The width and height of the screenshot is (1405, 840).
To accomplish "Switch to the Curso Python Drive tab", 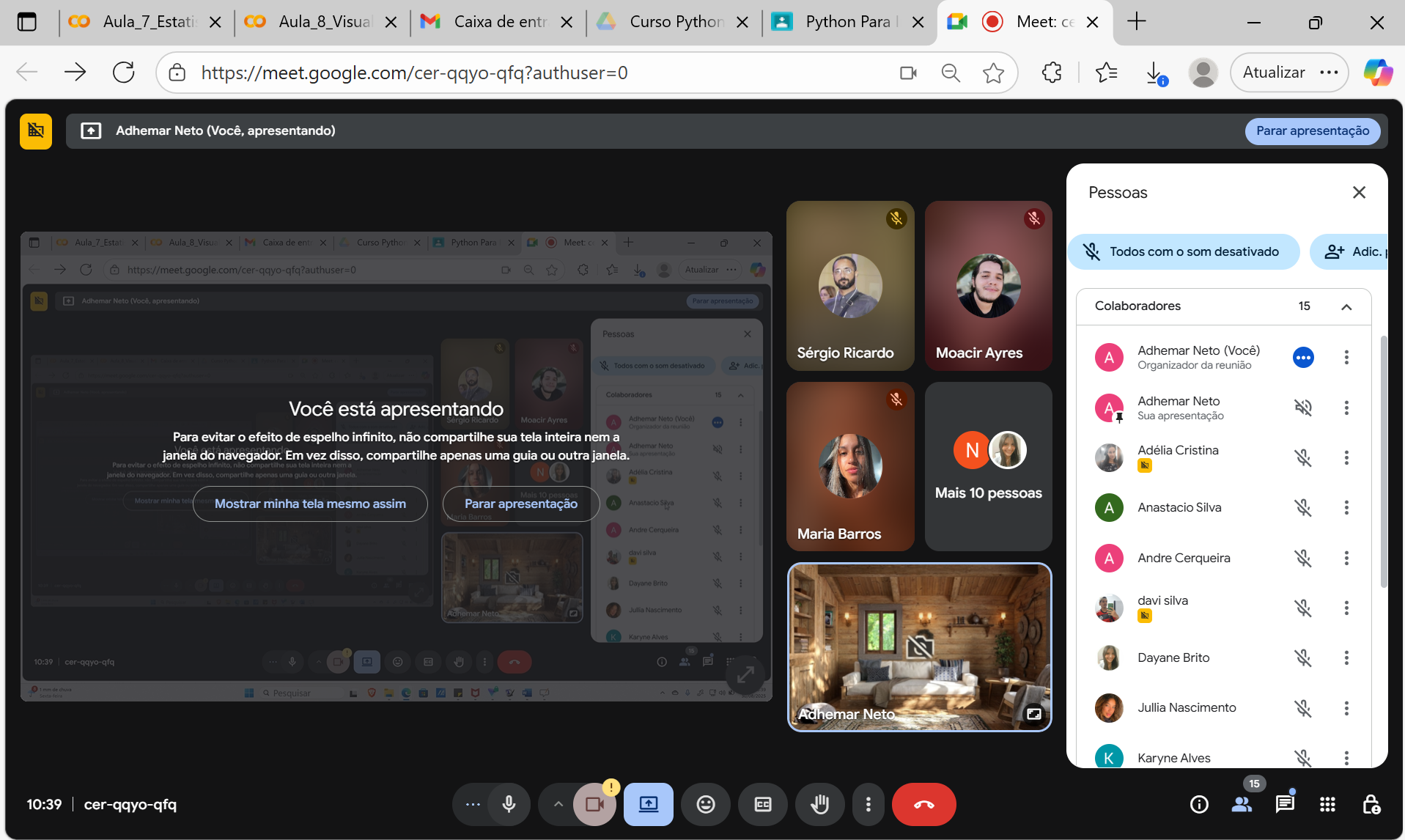I will click(x=673, y=22).
